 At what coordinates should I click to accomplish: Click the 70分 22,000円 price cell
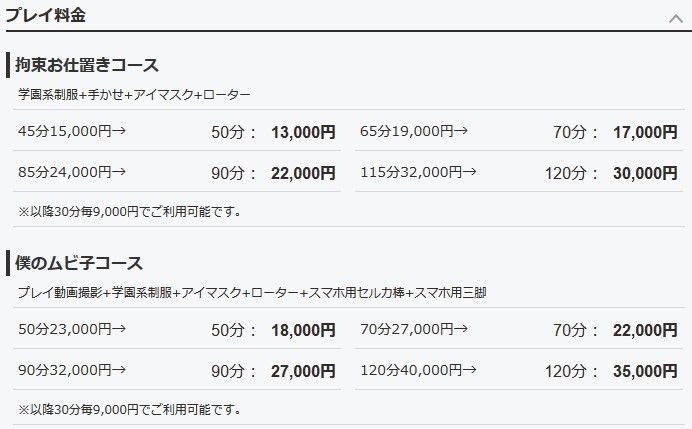point(615,330)
